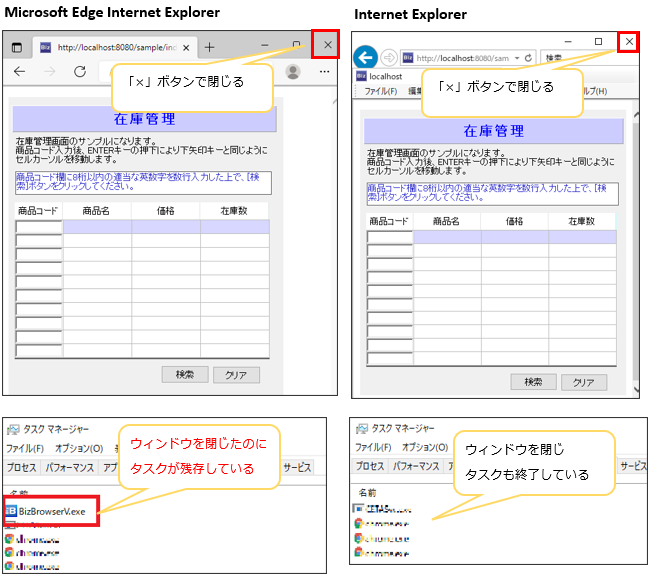Switch to プロセス tab in left Task Manager
The image size is (654, 576).
tap(22, 468)
